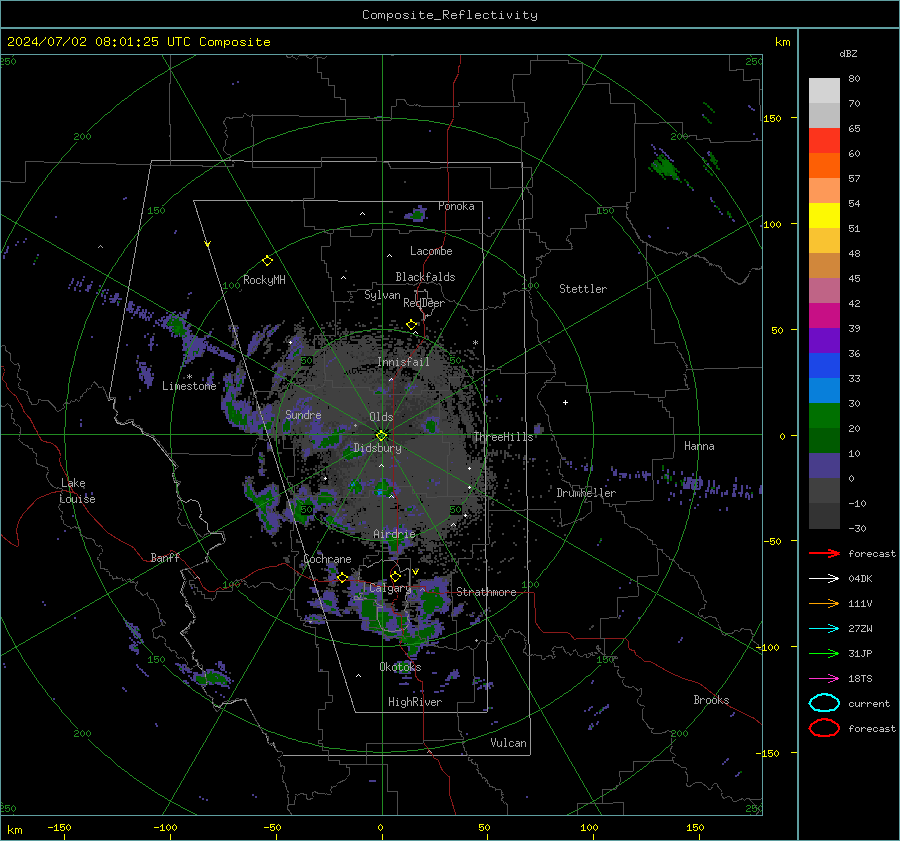
Task: Click the white plus marker west of Hanna
Action: click(565, 402)
